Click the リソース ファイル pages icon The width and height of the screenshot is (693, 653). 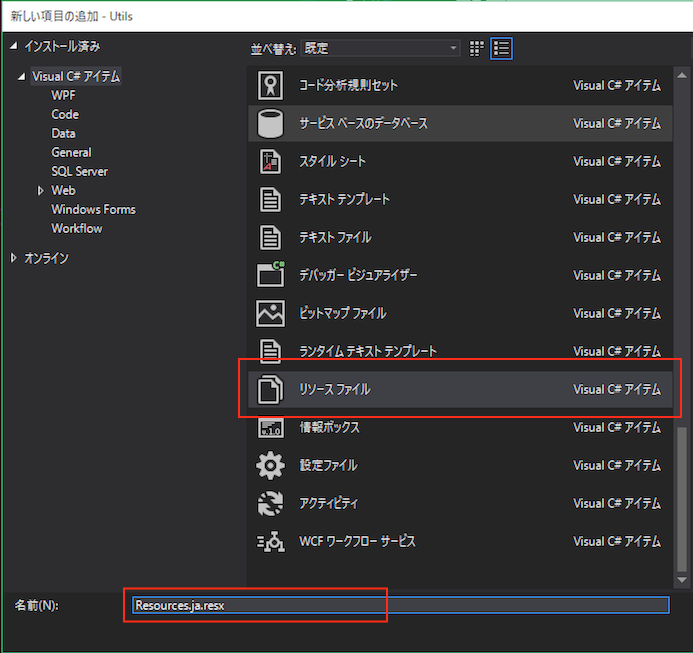tap(270, 390)
